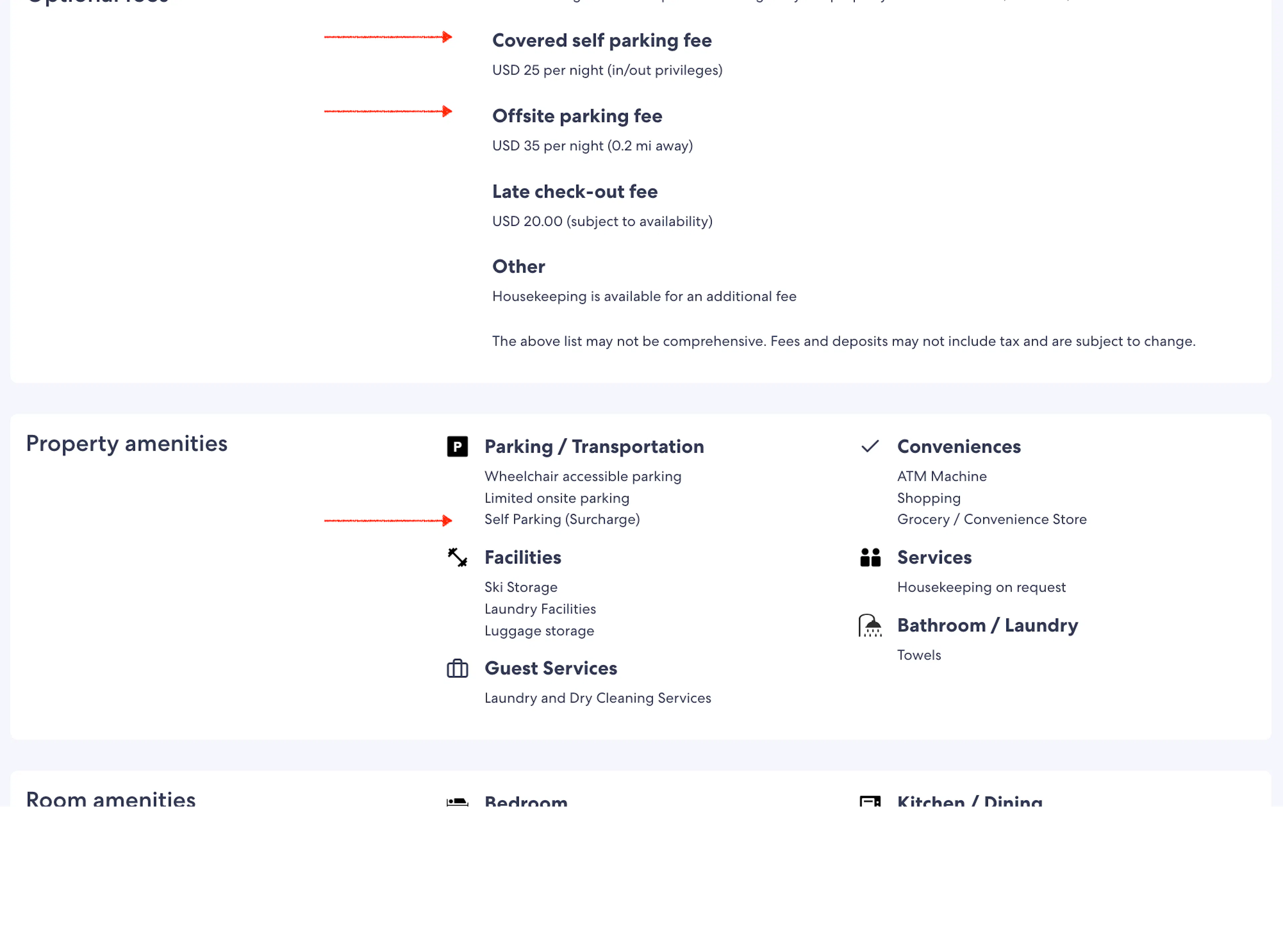This screenshot has height=952, width=1283.
Task: Click the Bedroom bed icon
Action: [457, 802]
